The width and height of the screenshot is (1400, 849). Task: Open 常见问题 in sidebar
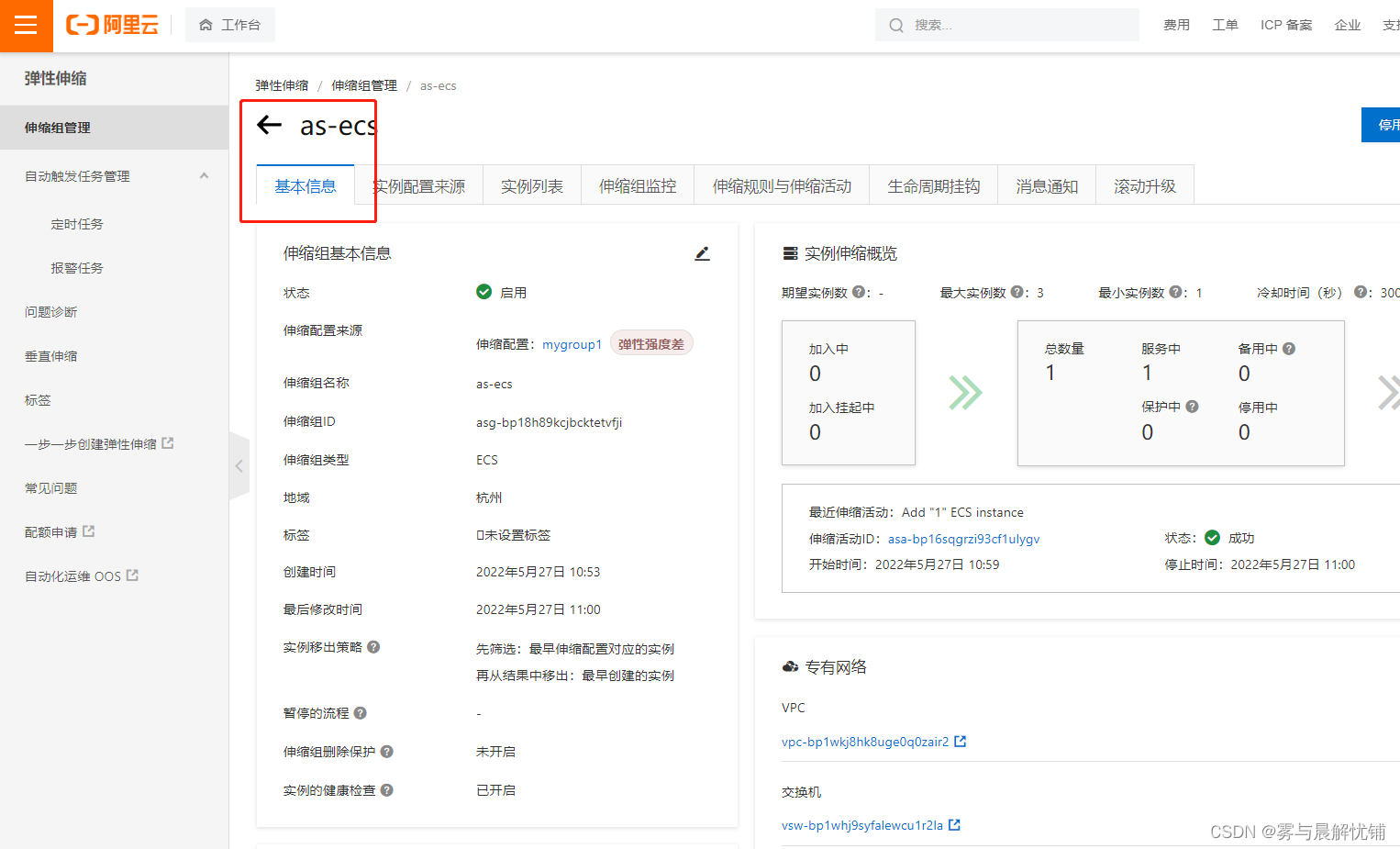tap(51, 488)
